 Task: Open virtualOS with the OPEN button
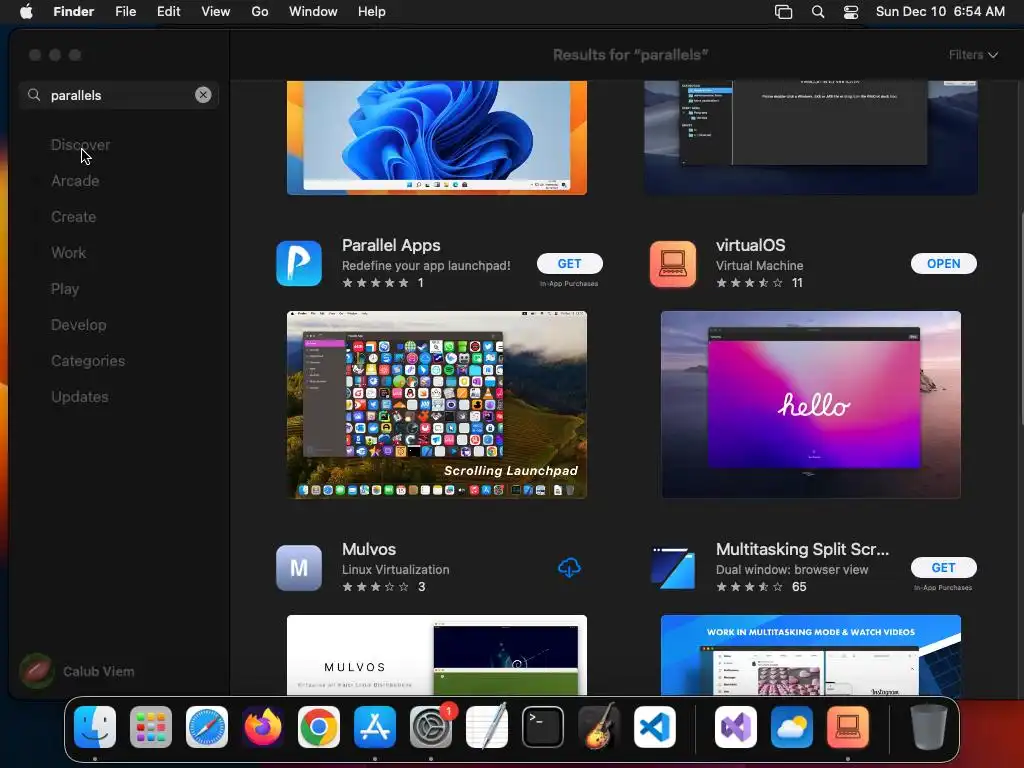944,264
